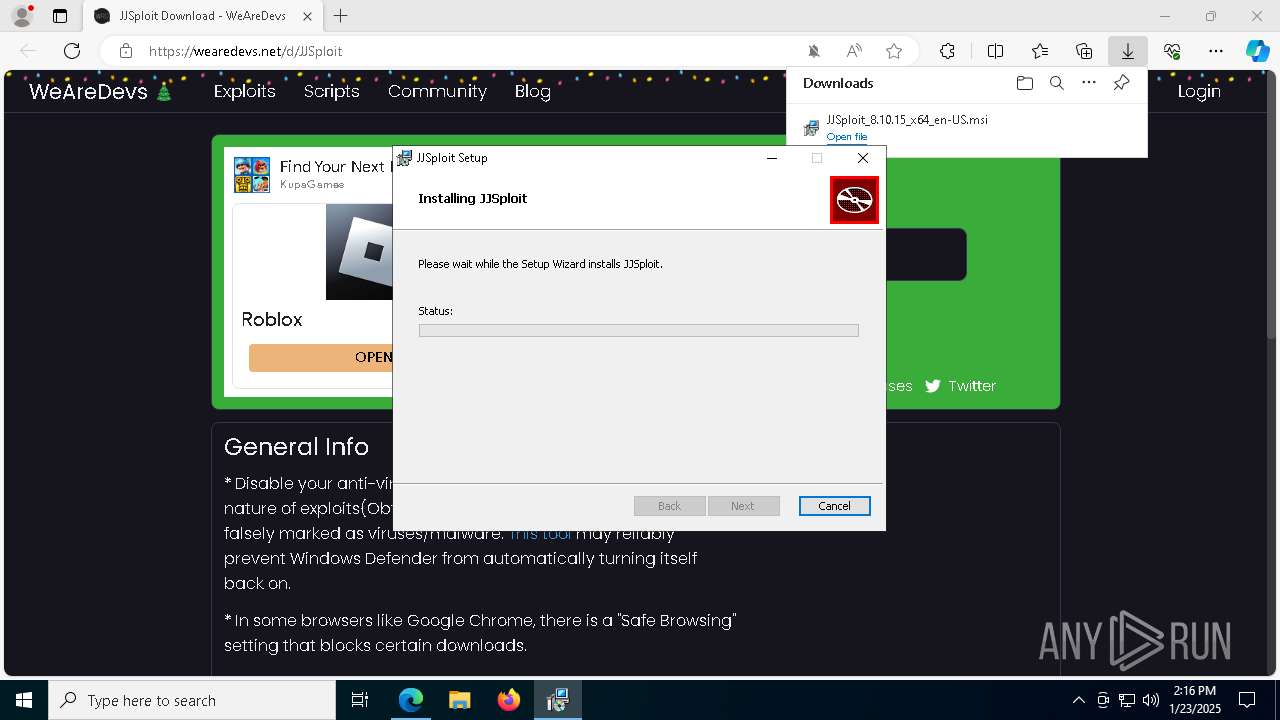The height and width of the screenshot is (720, 1280).
Task: Click the Edge profile avatar icon
Action: 22,16
